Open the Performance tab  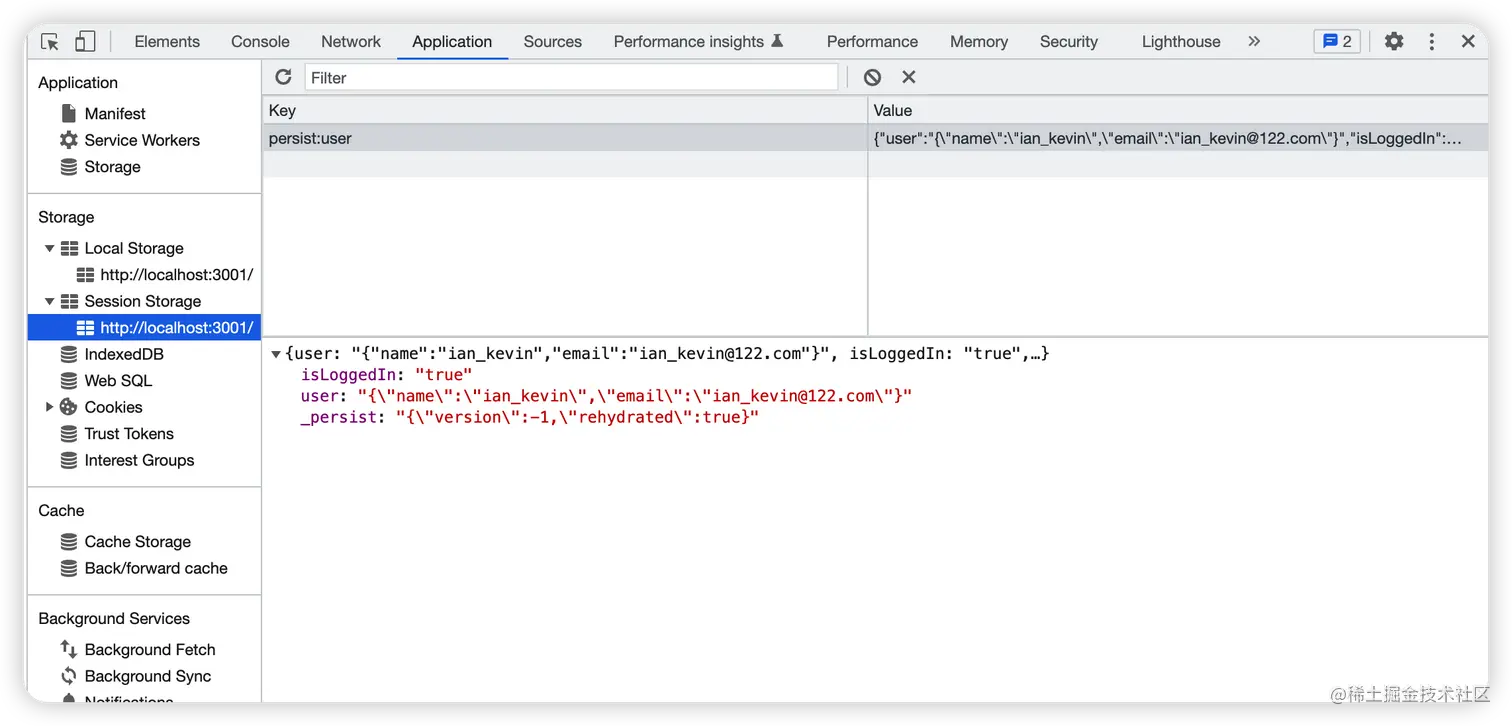(872, 41)
